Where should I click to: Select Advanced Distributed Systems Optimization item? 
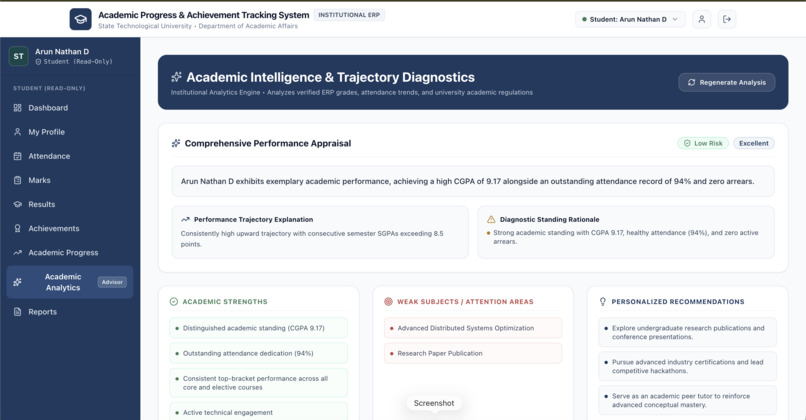coord(473,328)
